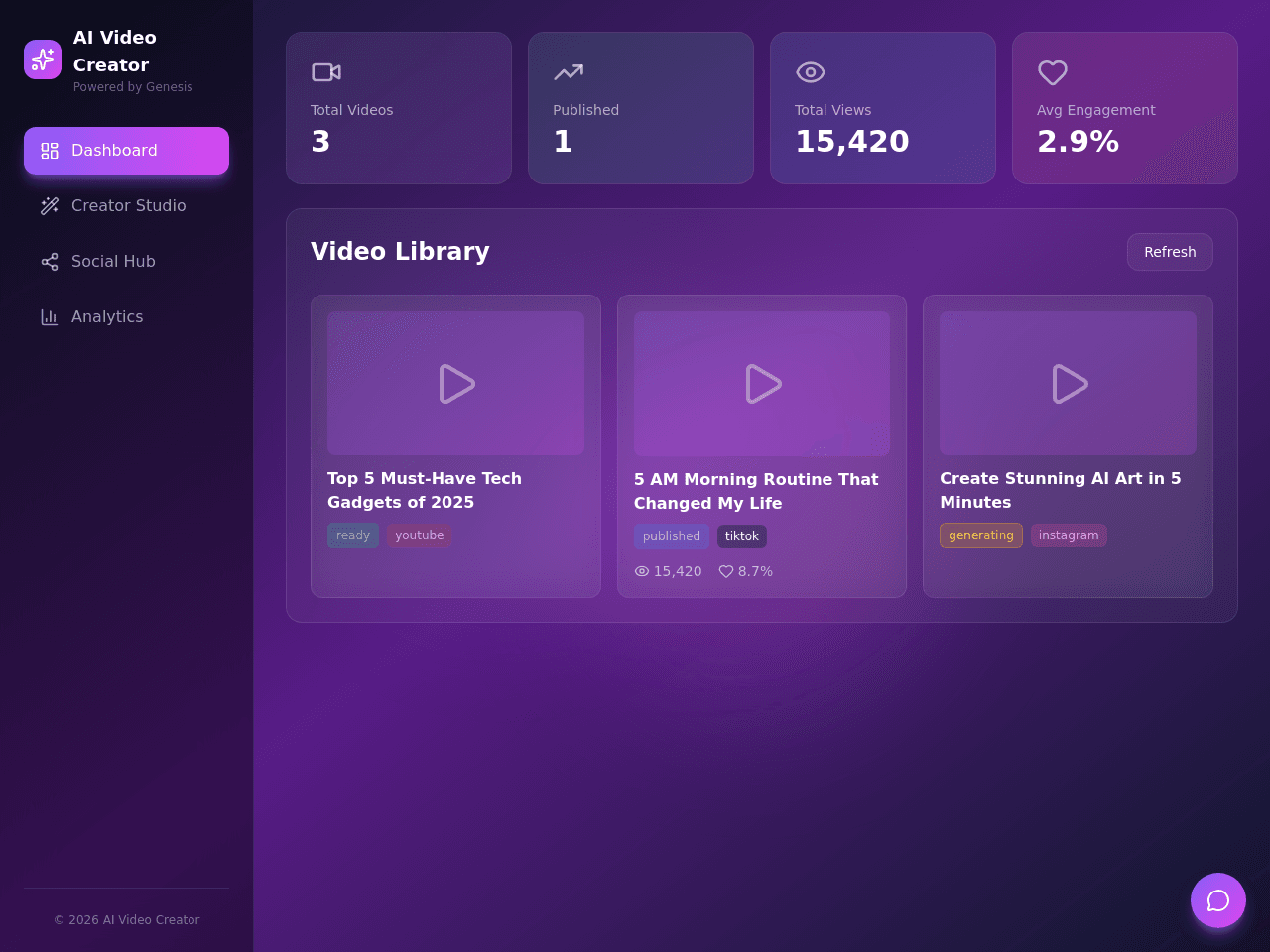Click the title '5 AM Morning Routine That Changed My Life'

coord(756,491)
